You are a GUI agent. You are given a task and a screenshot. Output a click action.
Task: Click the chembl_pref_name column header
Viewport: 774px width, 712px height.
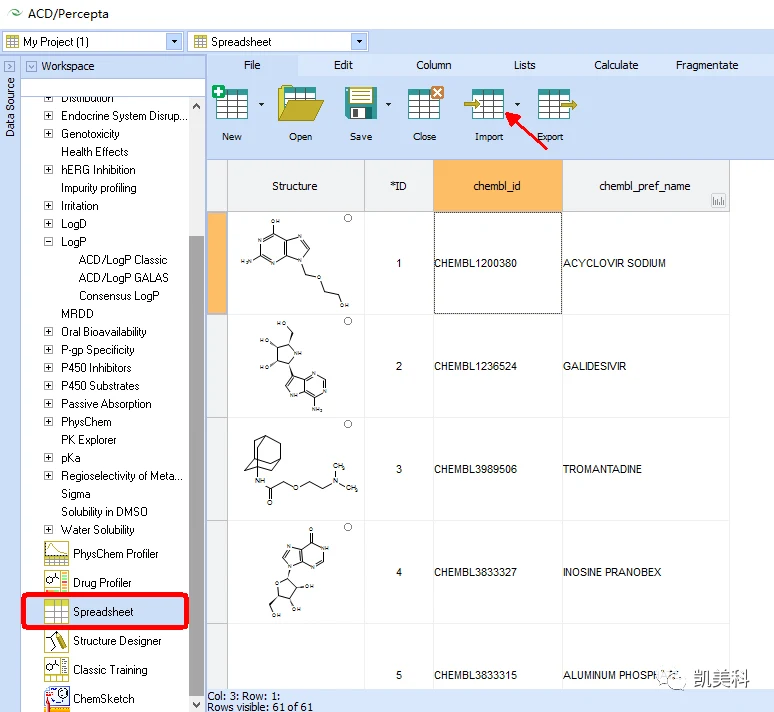[x=646, y=186]
